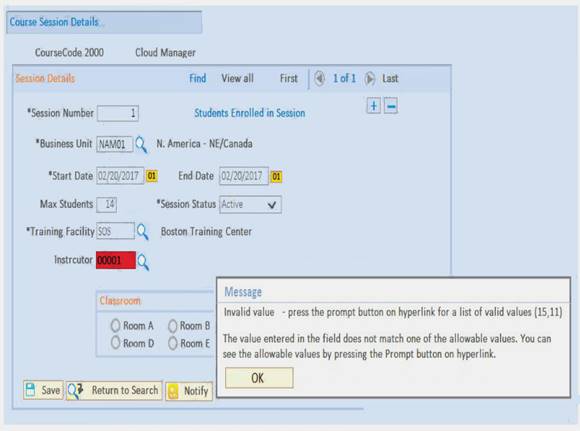Click the Save button
Image resolution: width=580 pixels, height=431 pixels.
click(x=43, y=390)
